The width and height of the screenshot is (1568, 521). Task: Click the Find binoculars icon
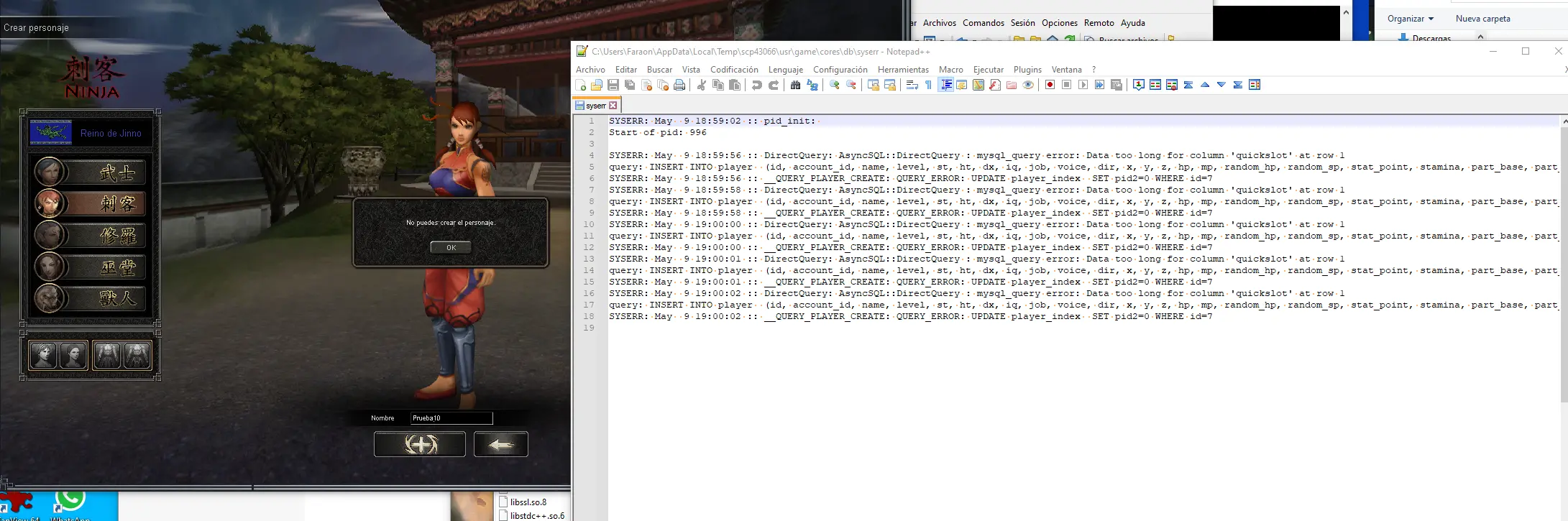tap(795, 85)
